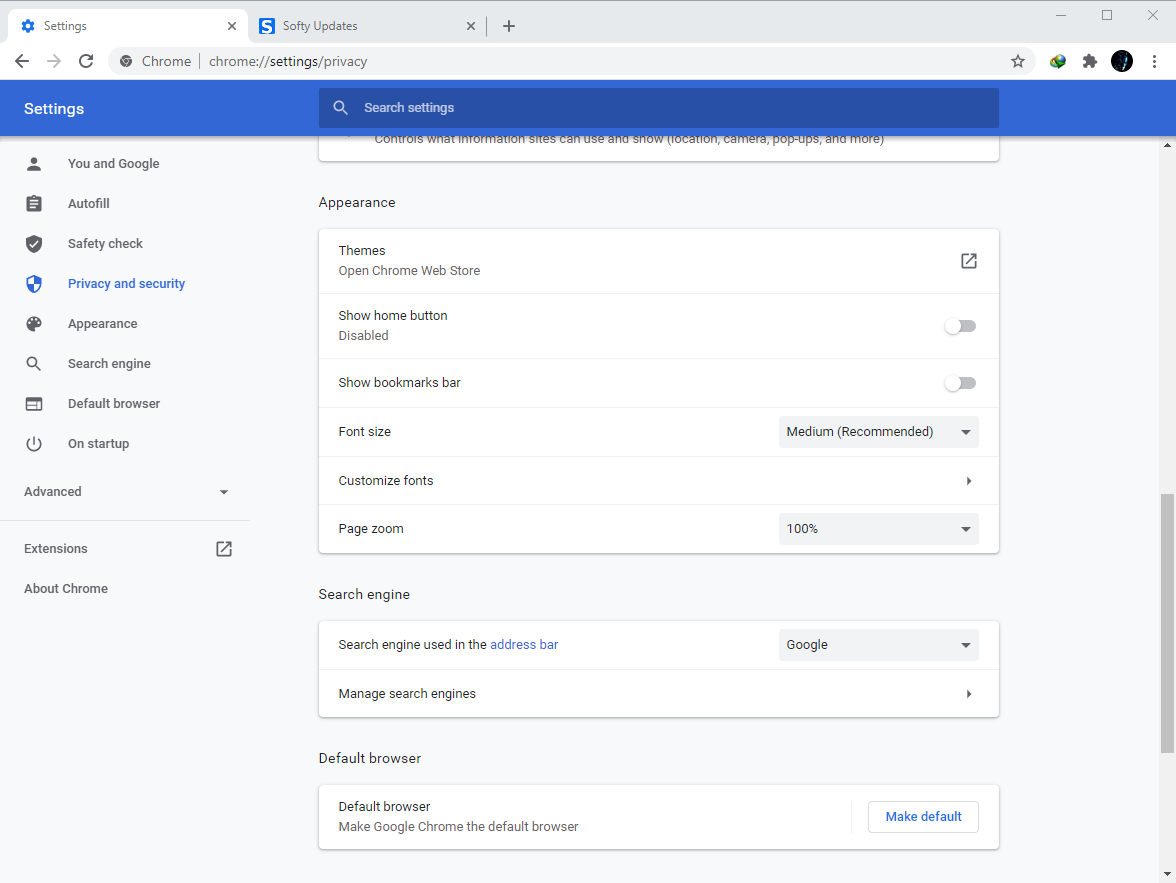The image size is (1176, 883).
Task: Select Safety check in the sidebar
Action: (105, 244)
